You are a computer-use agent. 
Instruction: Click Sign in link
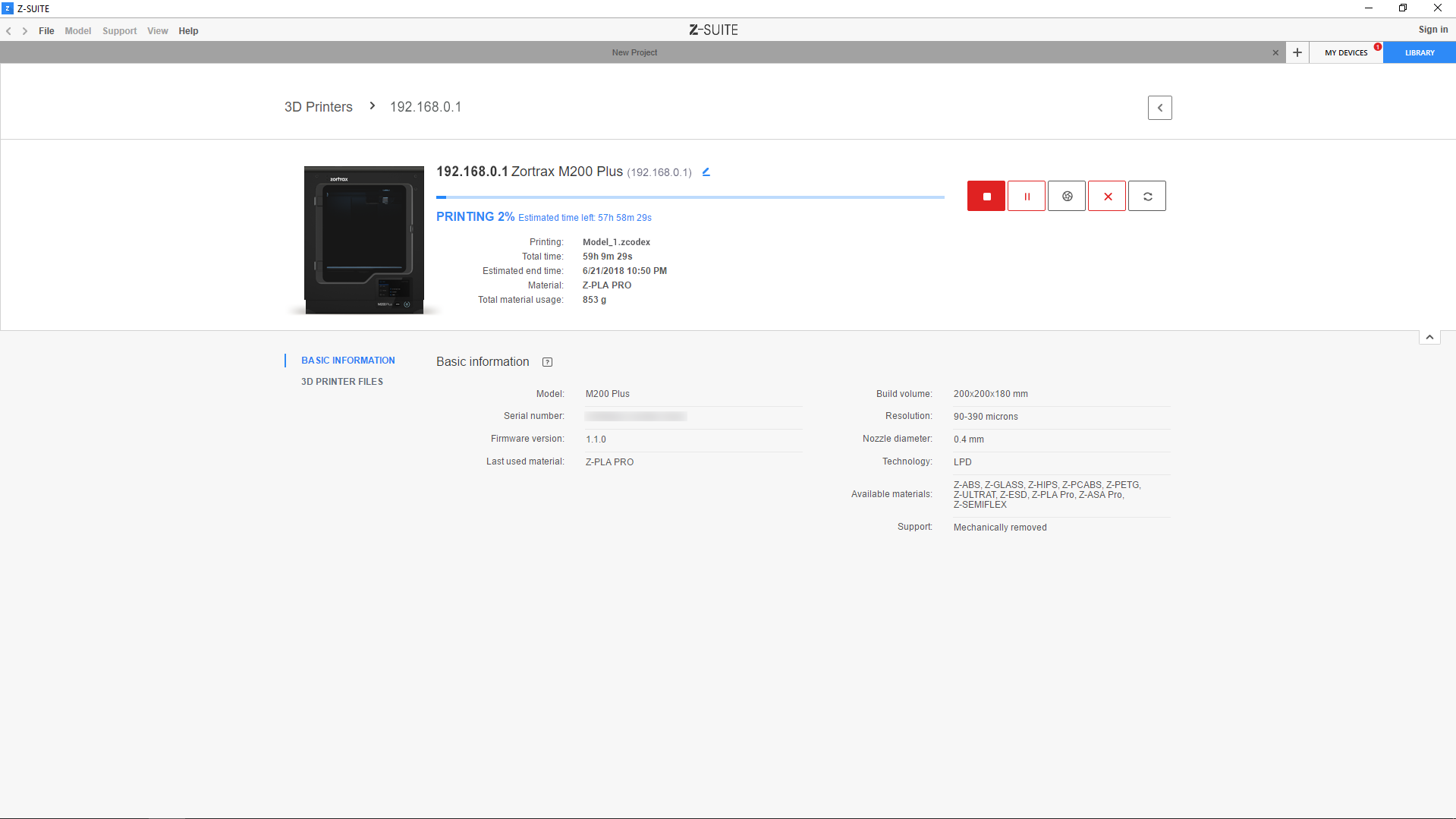pyautogui.click(x=1432, y=30)
